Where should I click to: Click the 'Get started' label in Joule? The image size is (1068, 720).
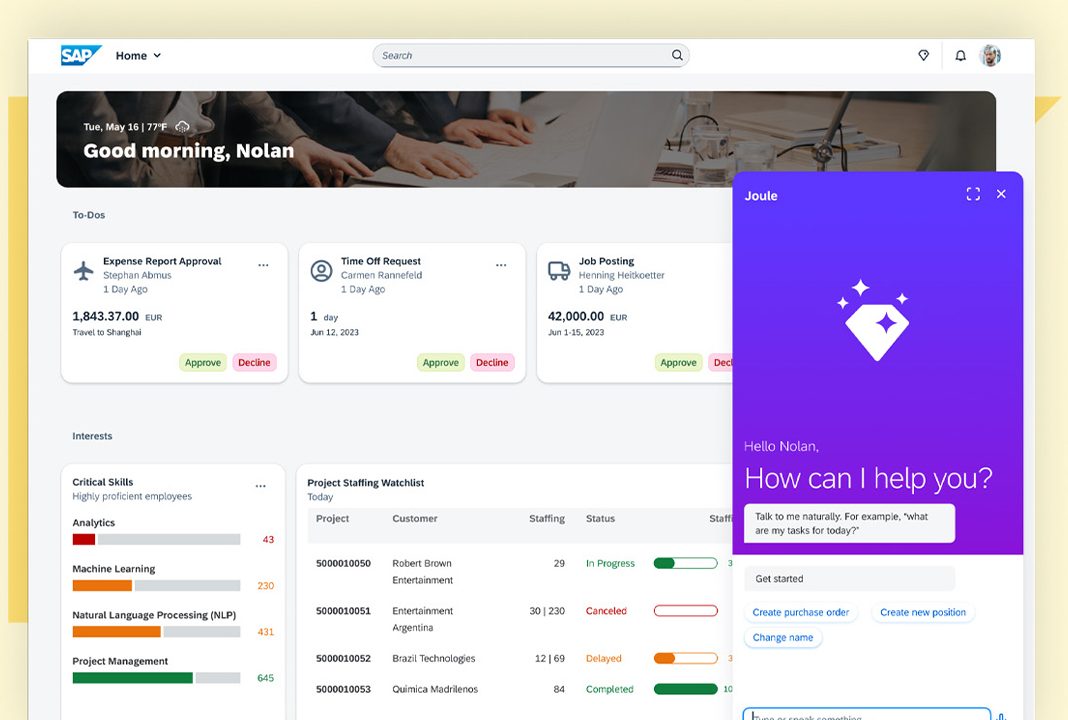click(779, 579)
